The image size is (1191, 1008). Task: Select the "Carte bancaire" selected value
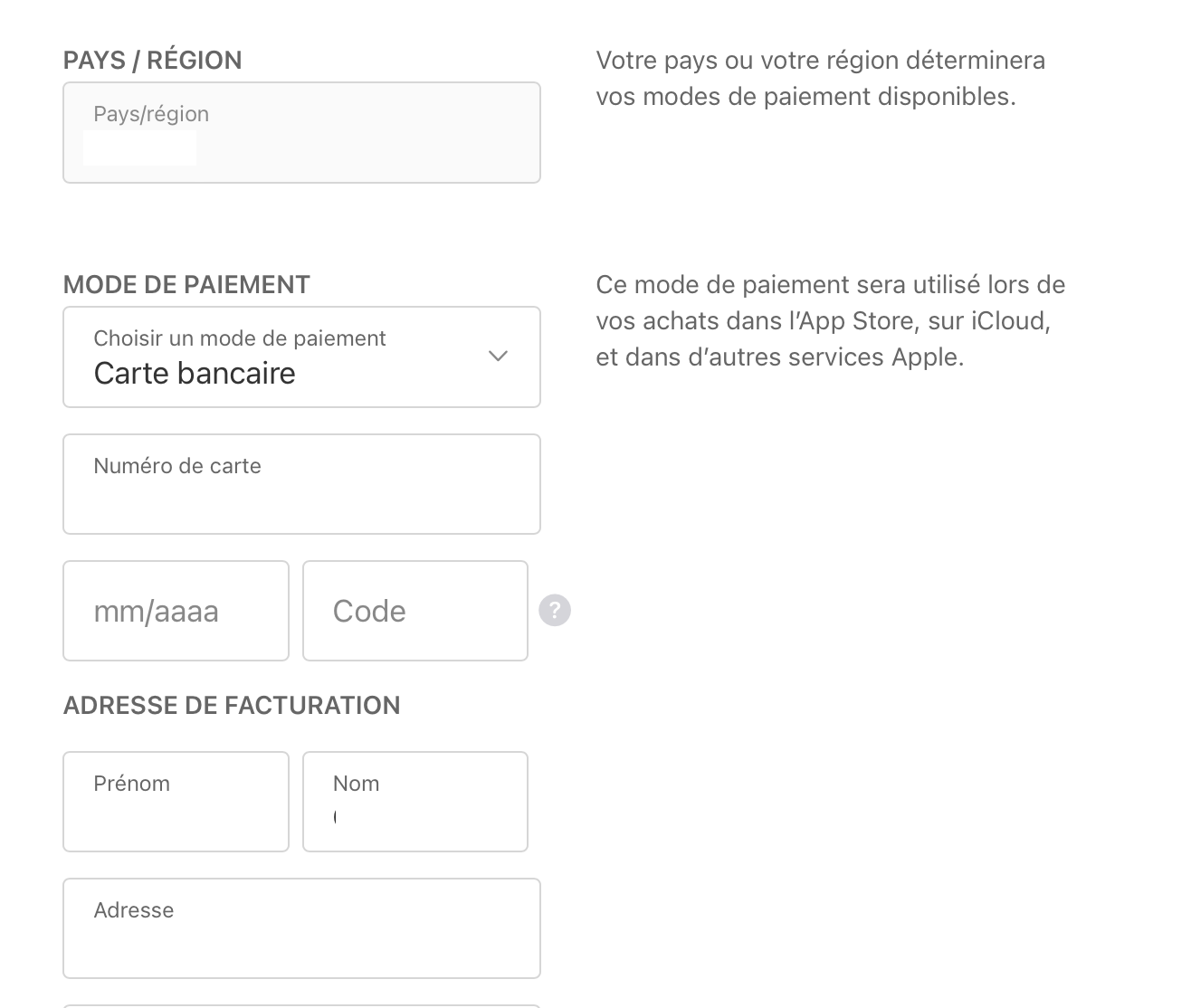195,374
